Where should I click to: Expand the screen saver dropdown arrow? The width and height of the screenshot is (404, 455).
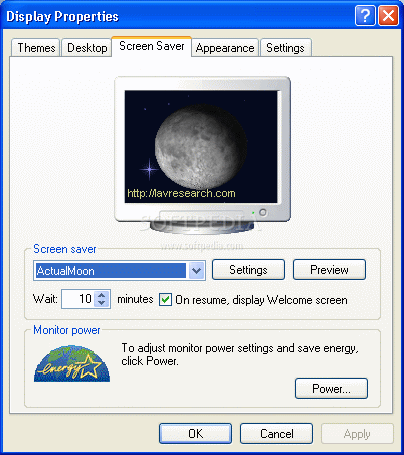(196, 270)
